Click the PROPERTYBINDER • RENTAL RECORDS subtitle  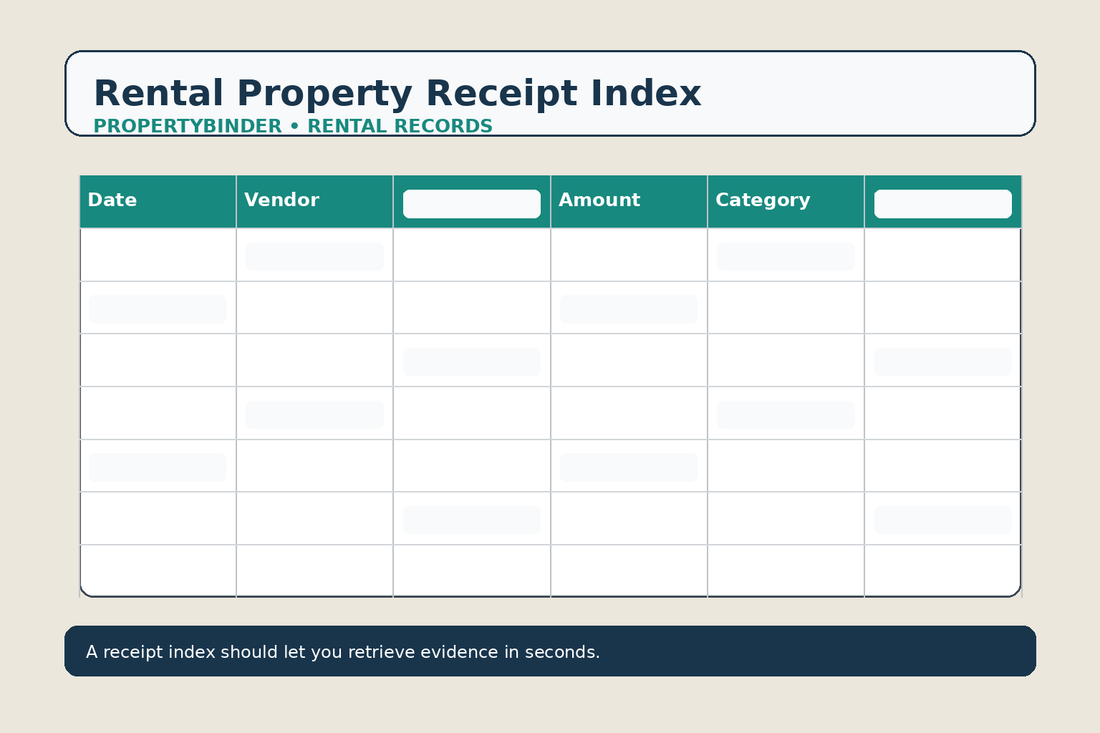pyautogui.click(x=293, y=126)
